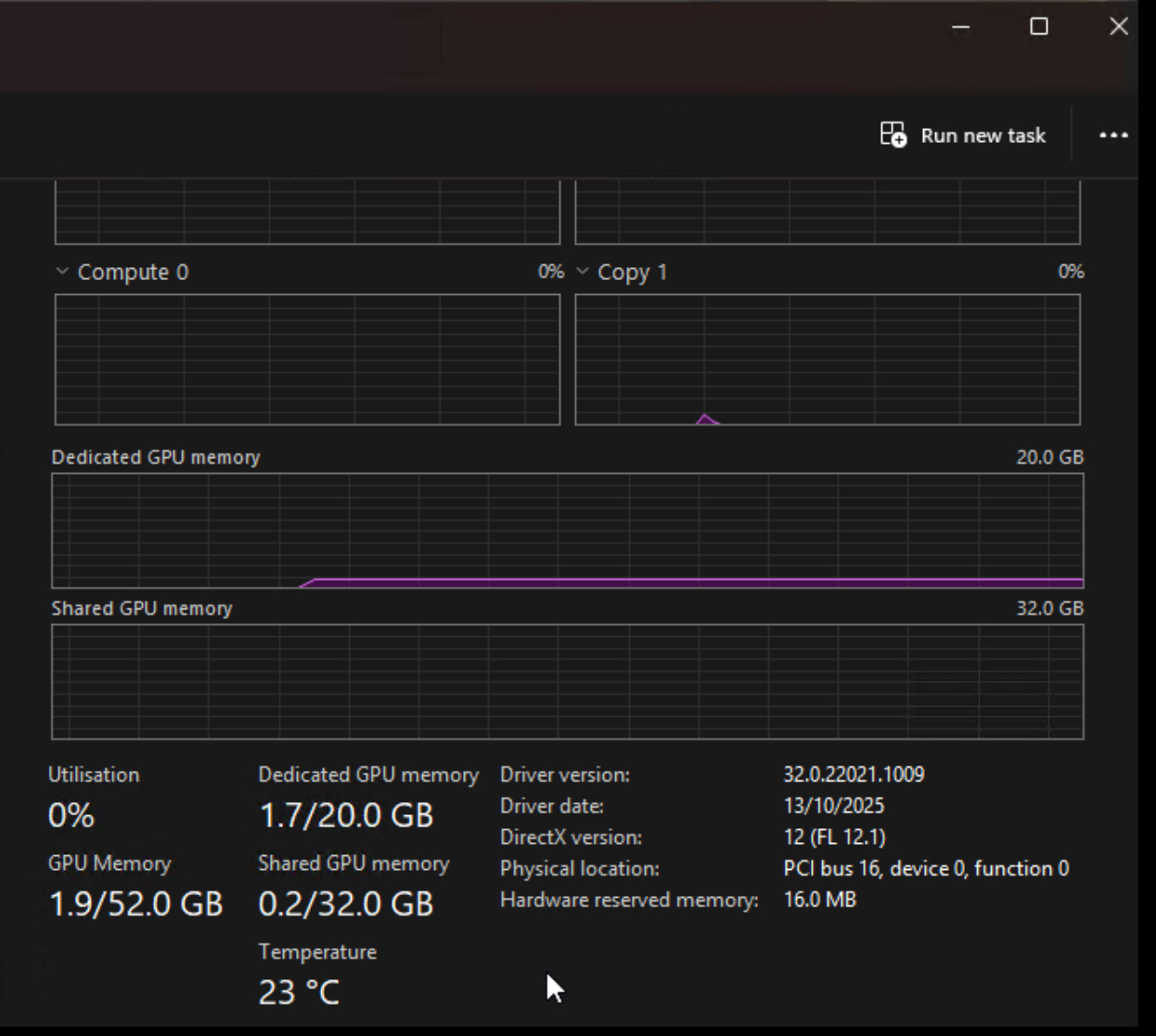Select the '20.0 GB' graph maximum value
This screenshot has height=1036, width=1156.
coord(1049,457)
